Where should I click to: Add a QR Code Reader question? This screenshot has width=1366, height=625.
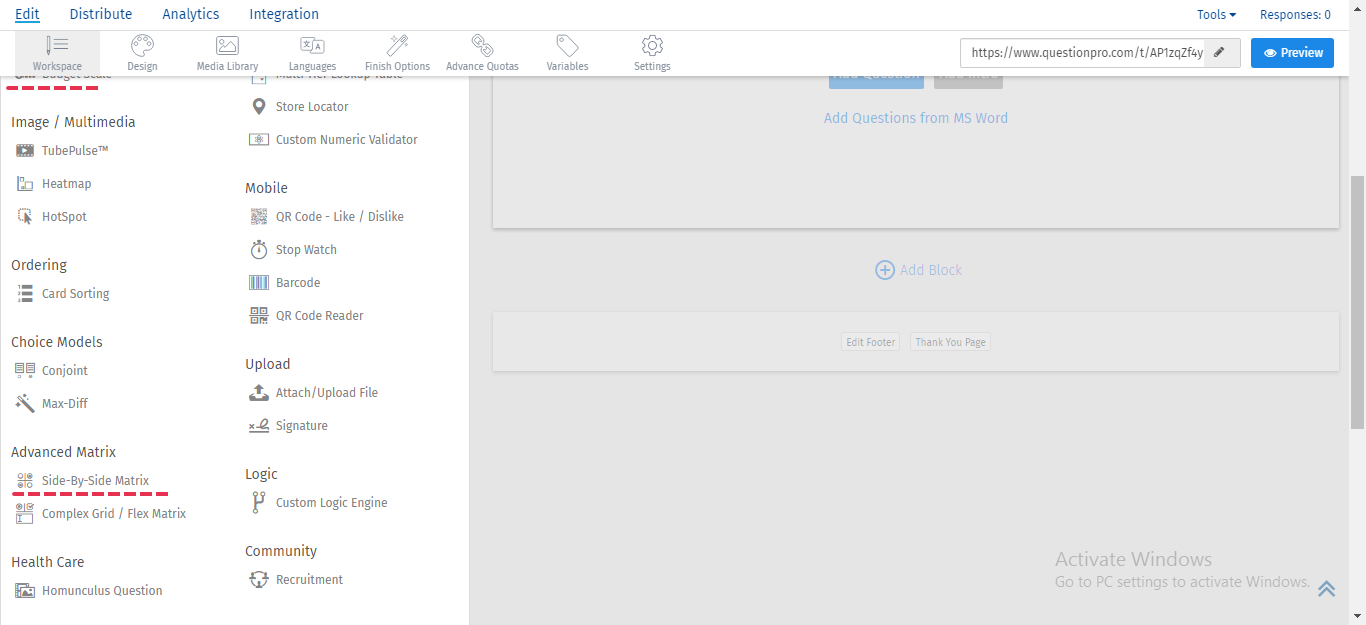319,316
